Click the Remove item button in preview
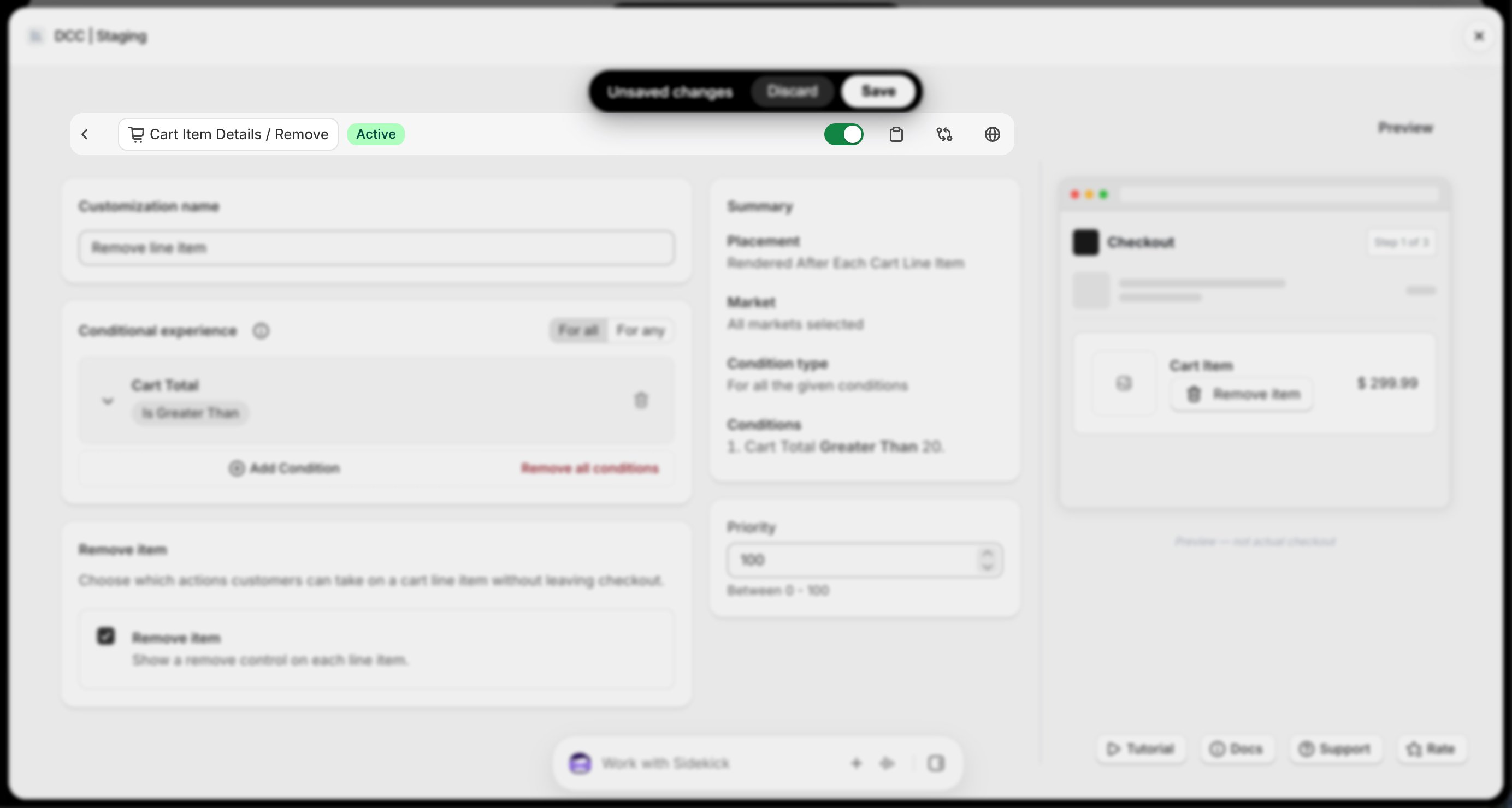The width and height of the screenshot is (1512, 808). 1242,394
